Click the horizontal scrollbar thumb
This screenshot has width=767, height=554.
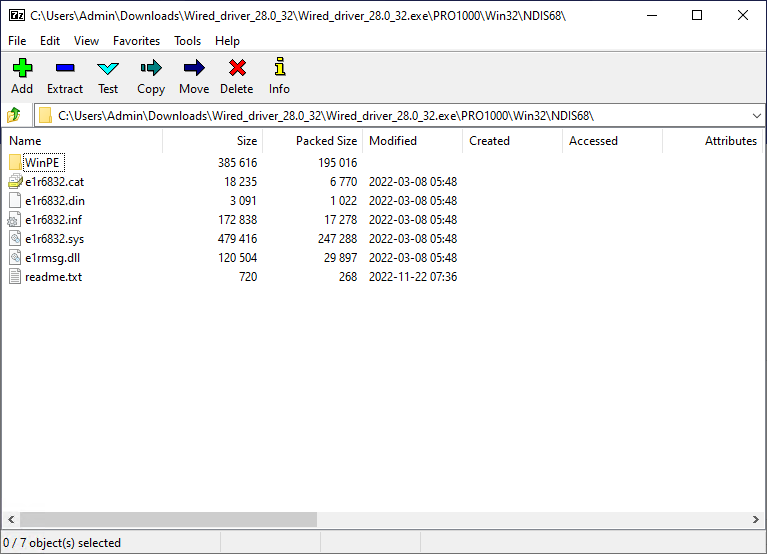click(x=168, y=520)
